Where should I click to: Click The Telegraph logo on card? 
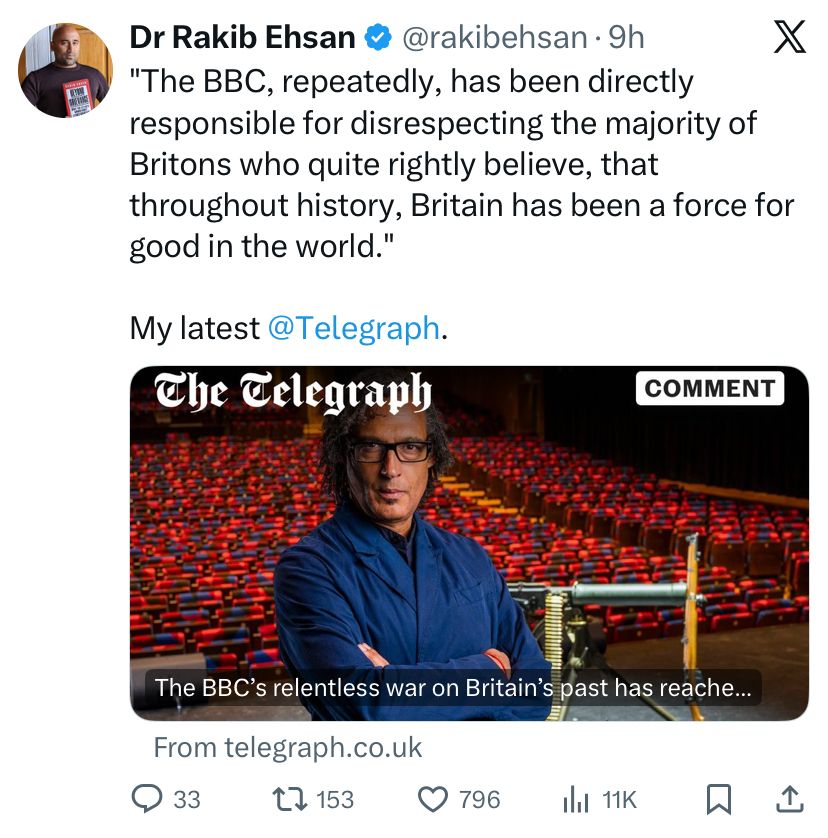(293, 392)
